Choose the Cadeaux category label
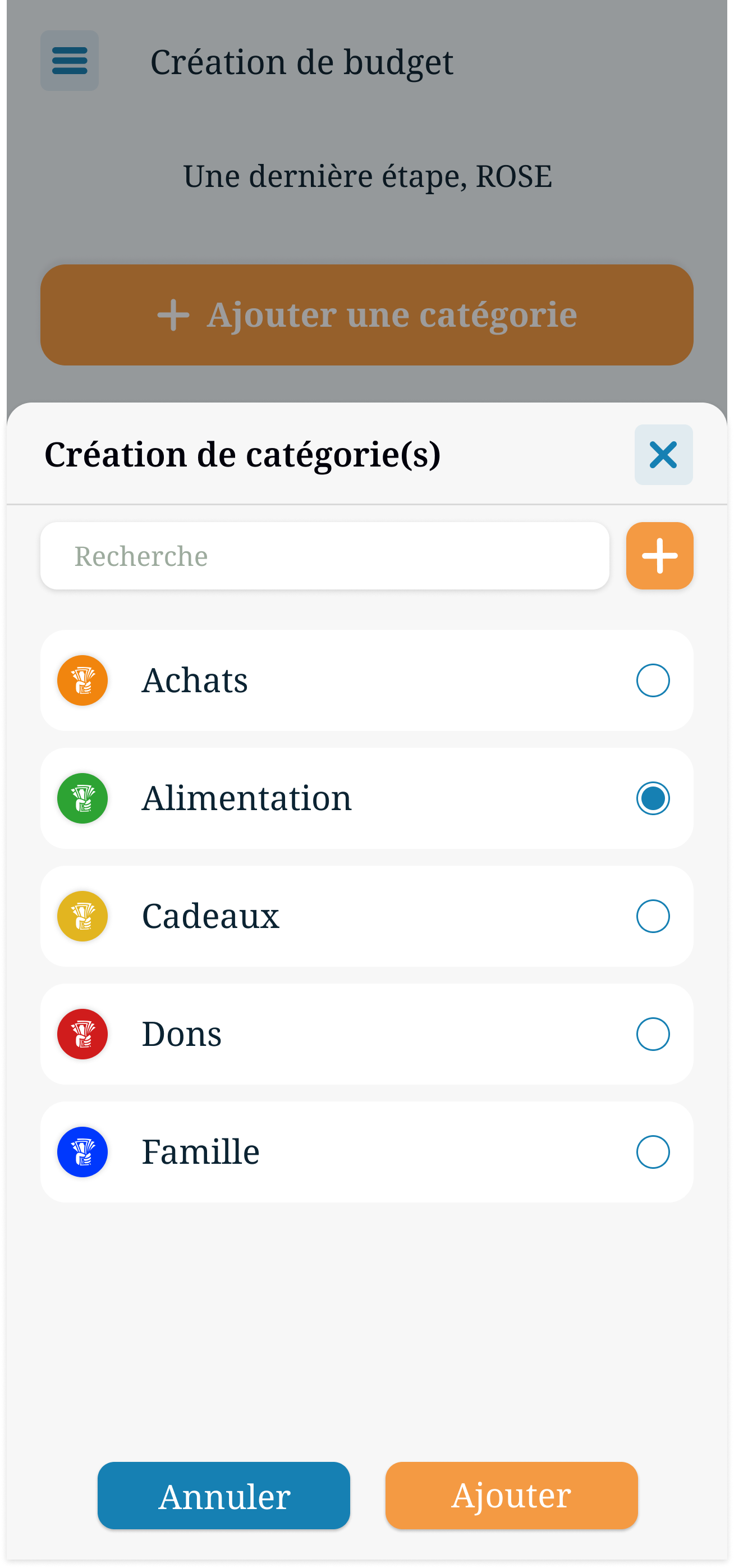This screenshot has width=734, height=1568. click(210, 916)
